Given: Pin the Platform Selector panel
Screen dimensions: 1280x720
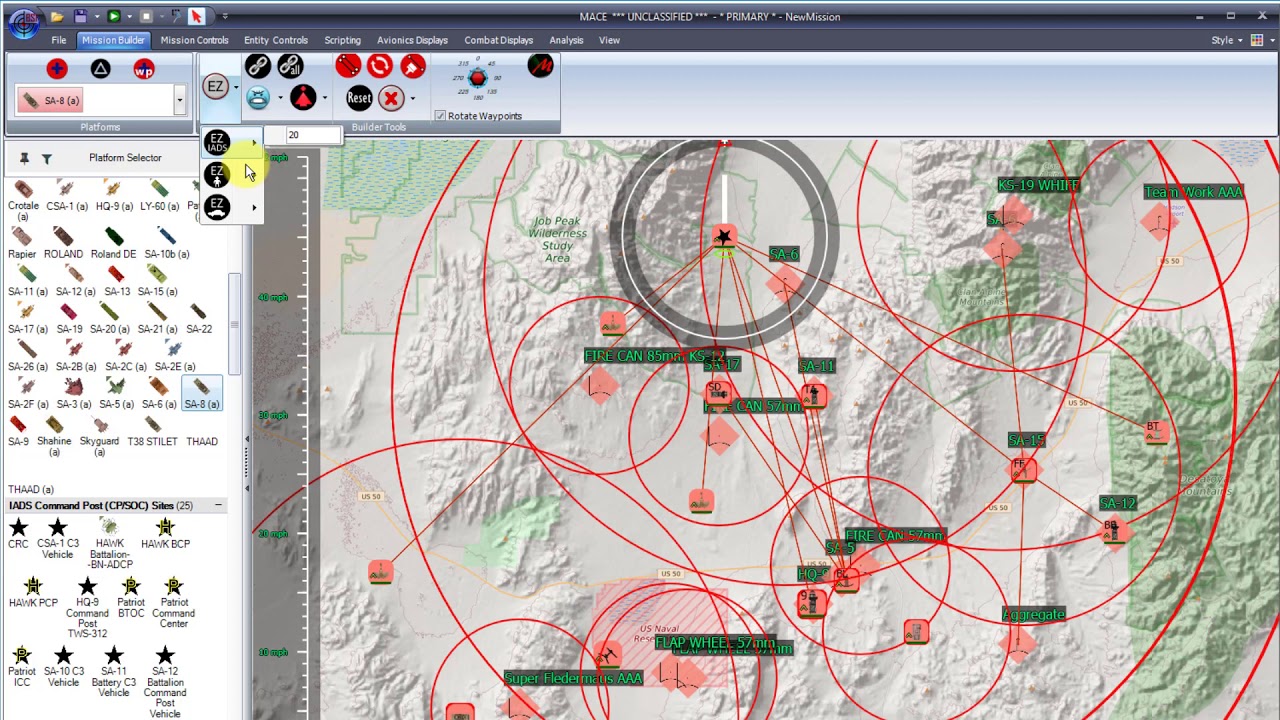Looking at the screenshot, I should click(x=24, y=158).
